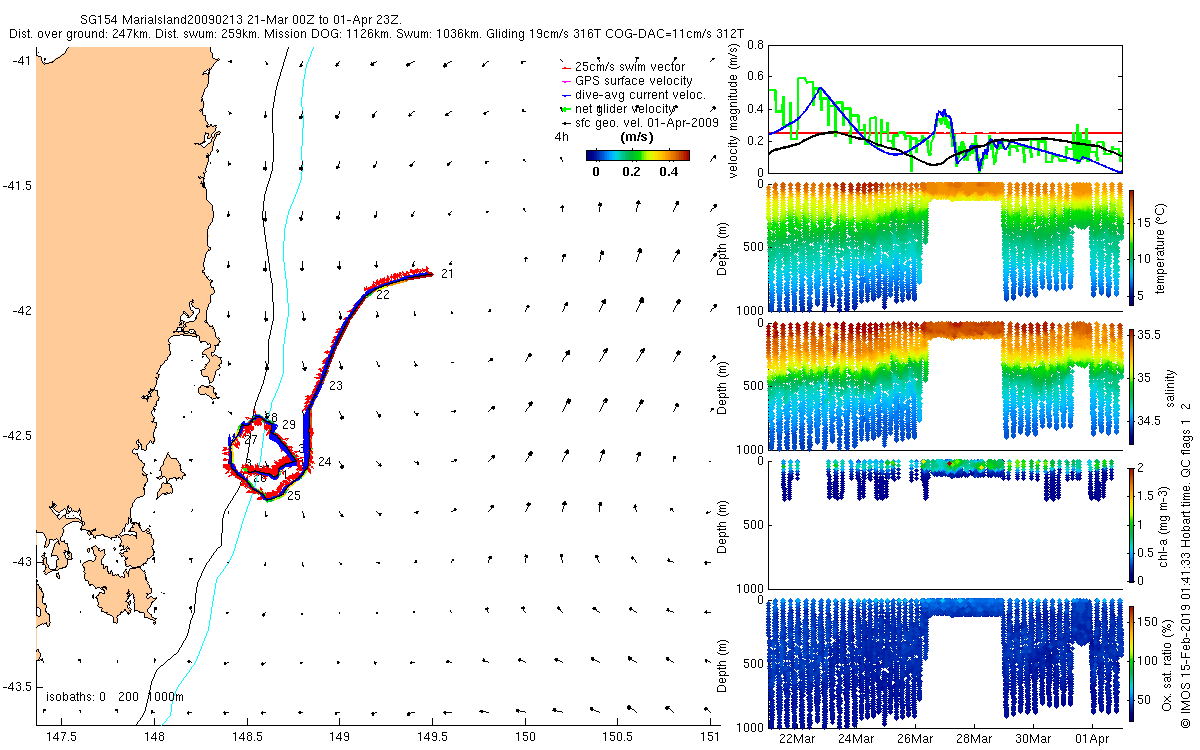Select the 'net glider velocity' legend entry
The height and width of the screenshot is (750, 1200).
[x=617, y=108]
